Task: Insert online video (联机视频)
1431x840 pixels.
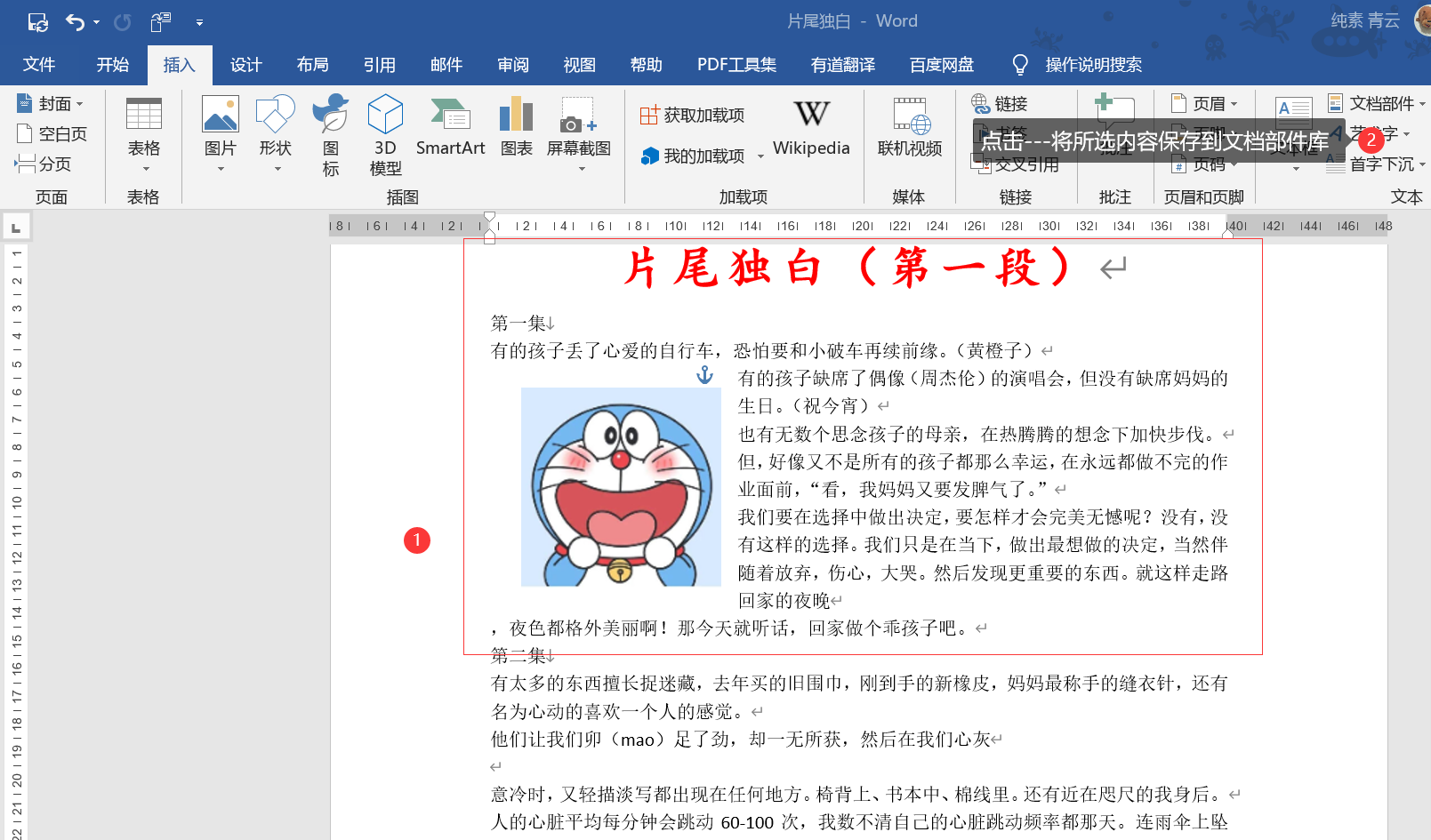Action: [910, 126]
